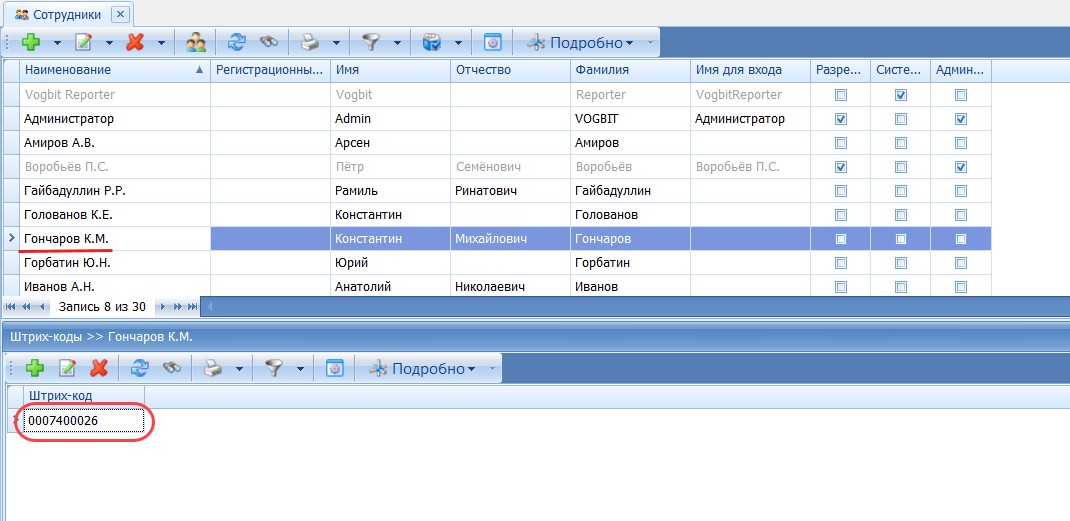Open dropdown arrow next to employees filter icon

pyautogui.click(x=397, y=42)
